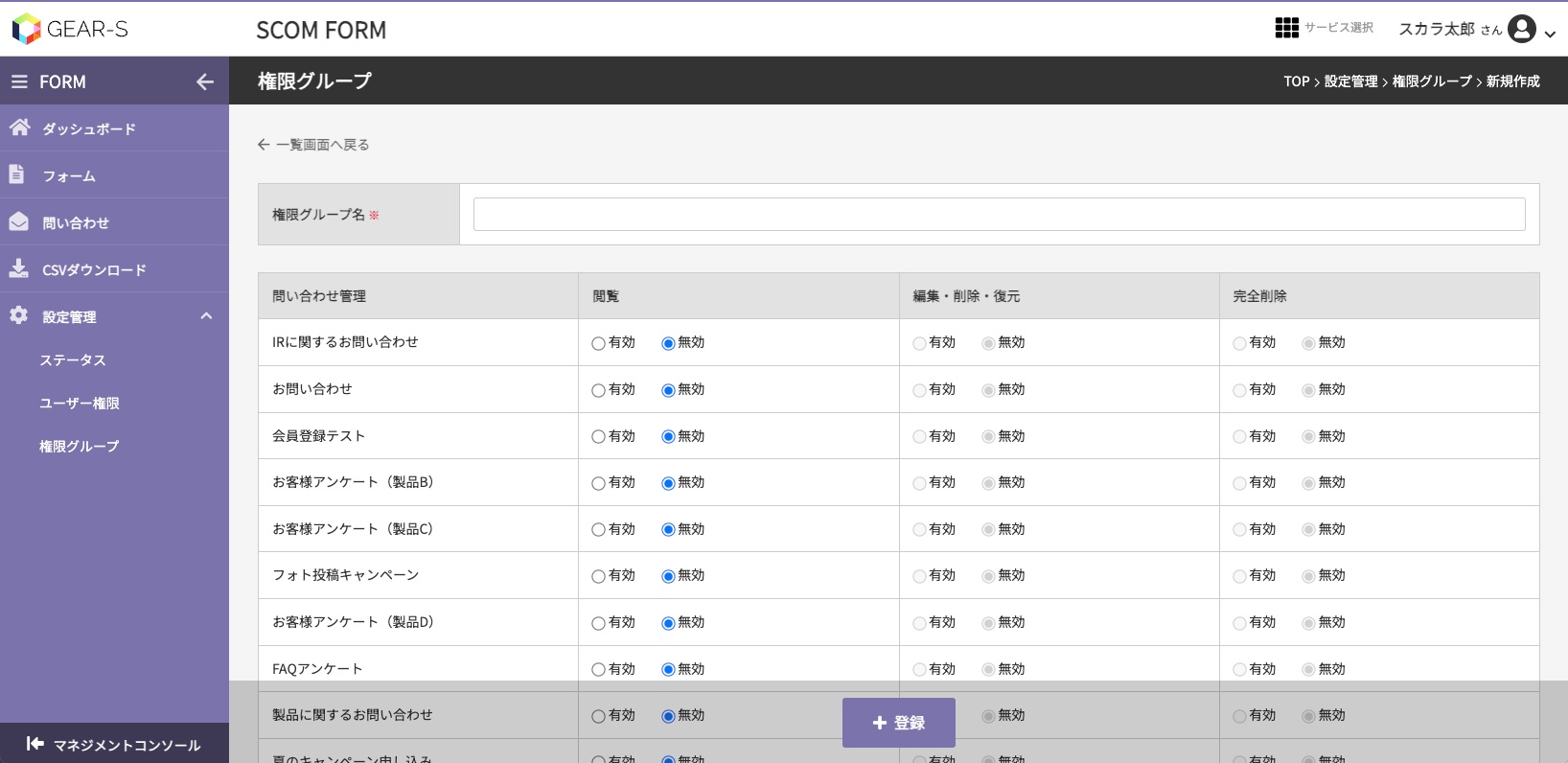Select 閲覧 無効 for 会員登録テスト

(668, 436)
